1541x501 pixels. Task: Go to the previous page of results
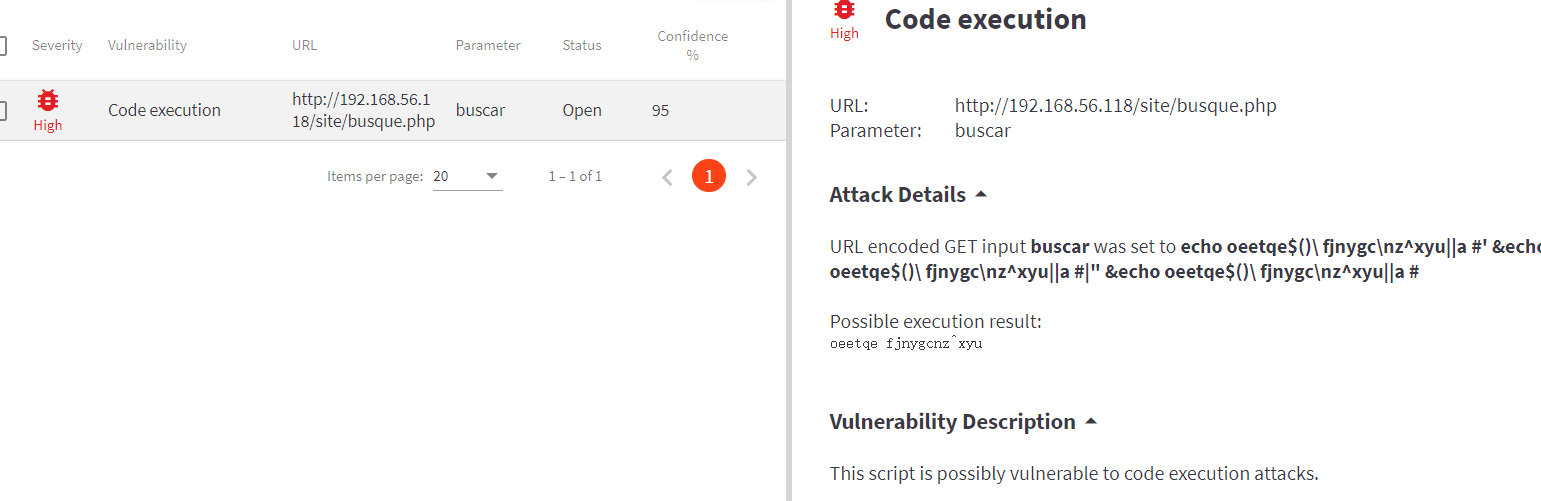pos(667,177)
